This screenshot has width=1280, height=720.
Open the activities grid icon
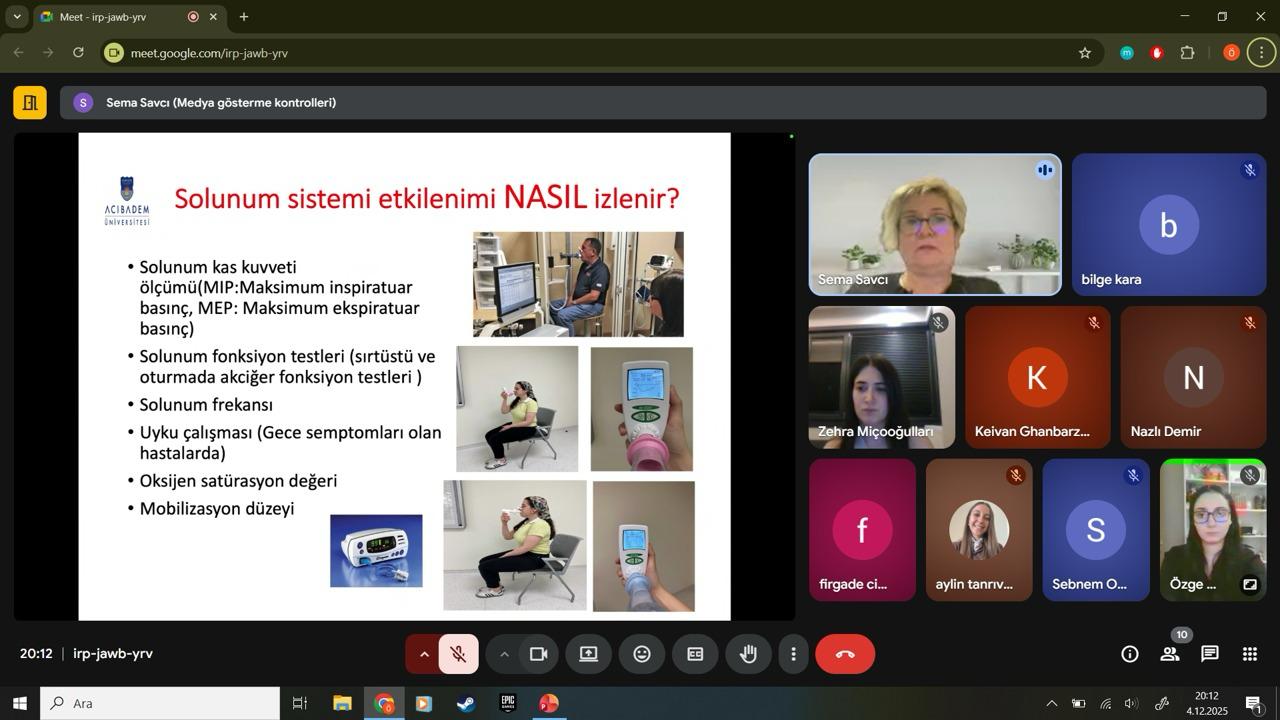click(x=1249, y=654)
